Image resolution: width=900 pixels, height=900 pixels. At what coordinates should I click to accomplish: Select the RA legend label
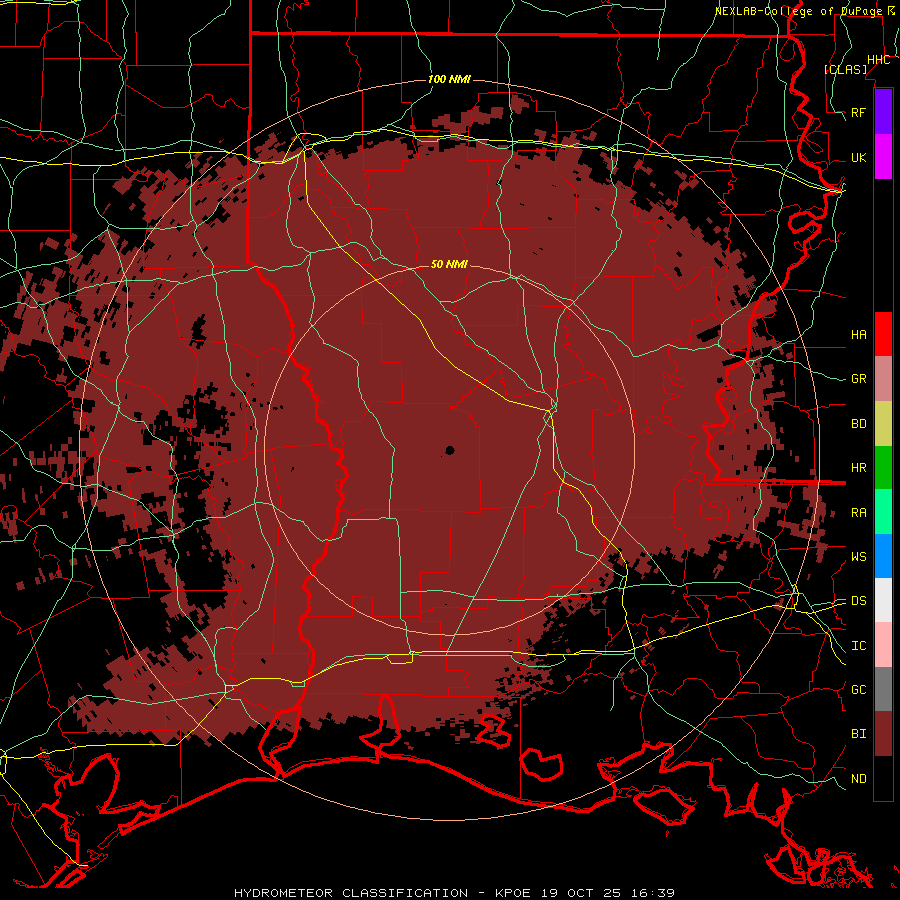pos(859,513)
